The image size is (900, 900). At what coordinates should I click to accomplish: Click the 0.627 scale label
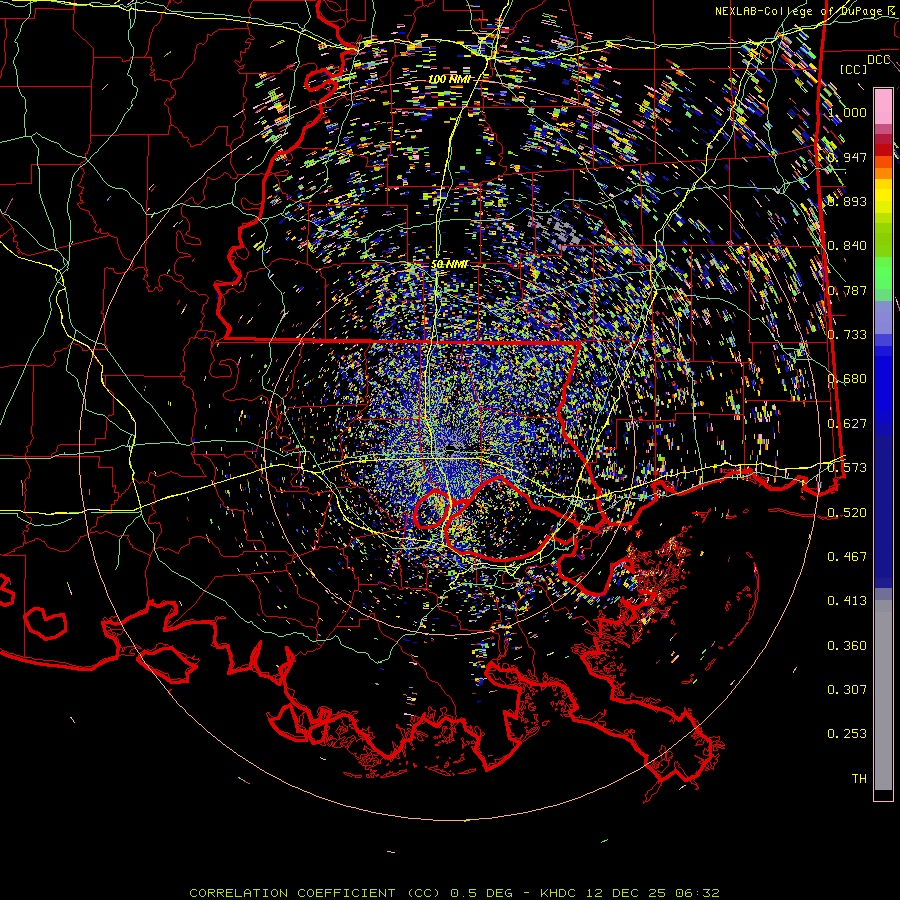click(847, 424)
